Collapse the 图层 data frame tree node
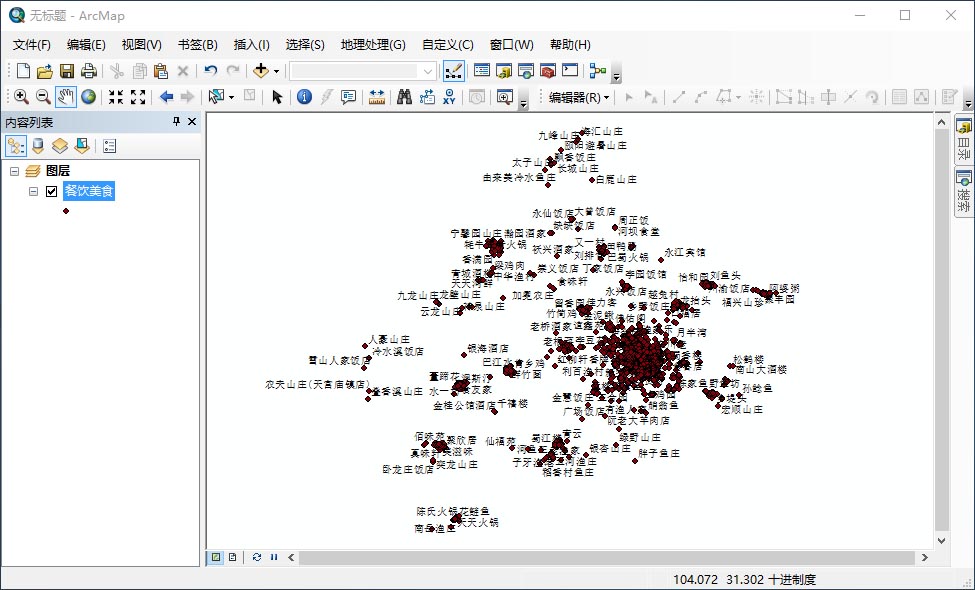This screenshot has width=975, height=590. coord(15,171)
